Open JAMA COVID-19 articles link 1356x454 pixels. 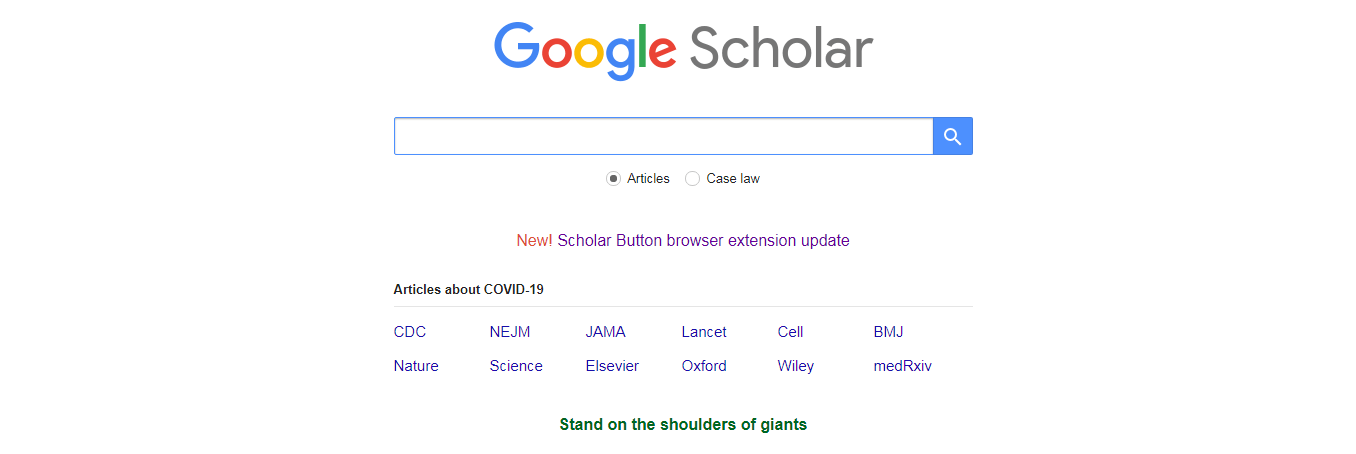pos(606,332)
